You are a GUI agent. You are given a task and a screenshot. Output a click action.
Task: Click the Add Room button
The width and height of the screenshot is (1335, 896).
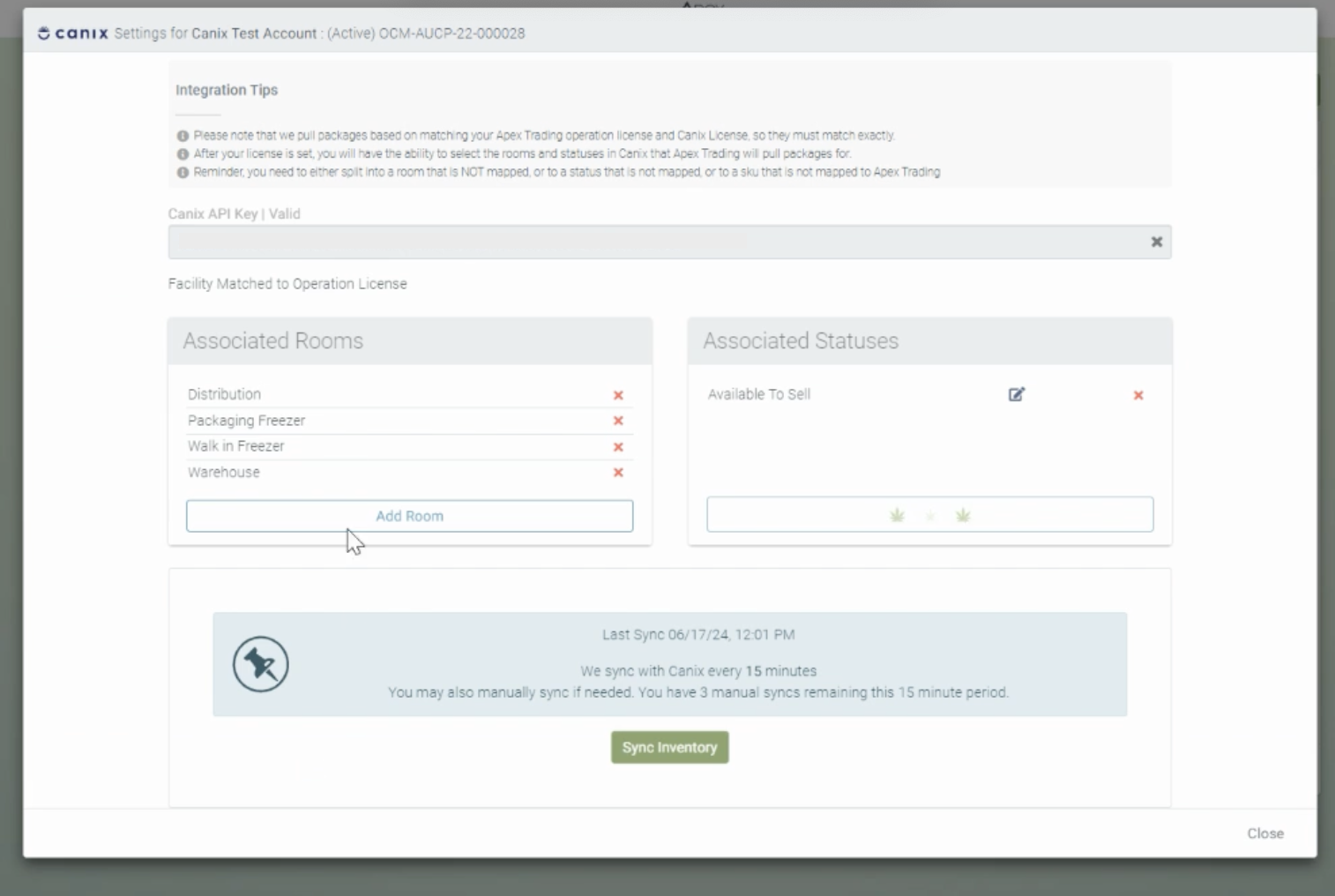409,516
